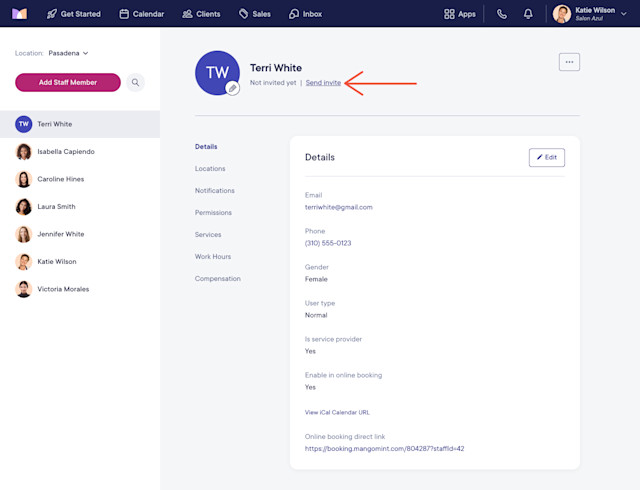Open View iCal Calendar URL link

(x=337, y=412)
